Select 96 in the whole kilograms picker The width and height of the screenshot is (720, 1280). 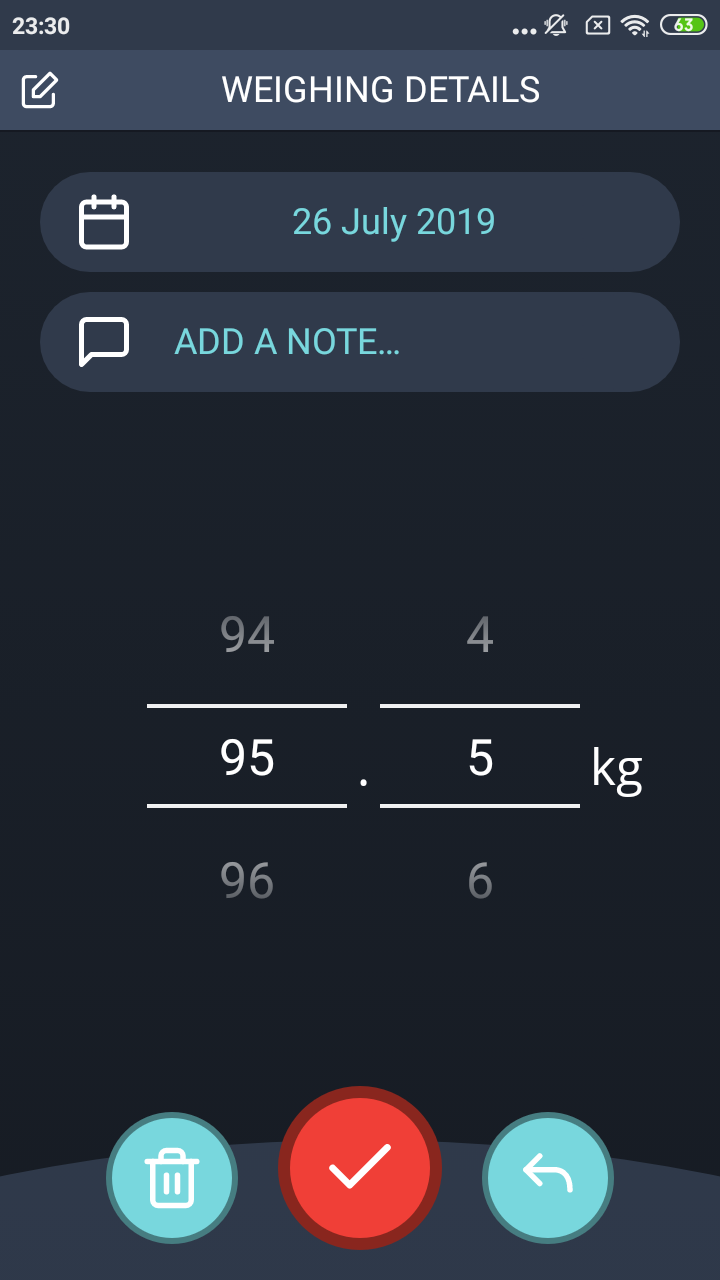(247, 881)
